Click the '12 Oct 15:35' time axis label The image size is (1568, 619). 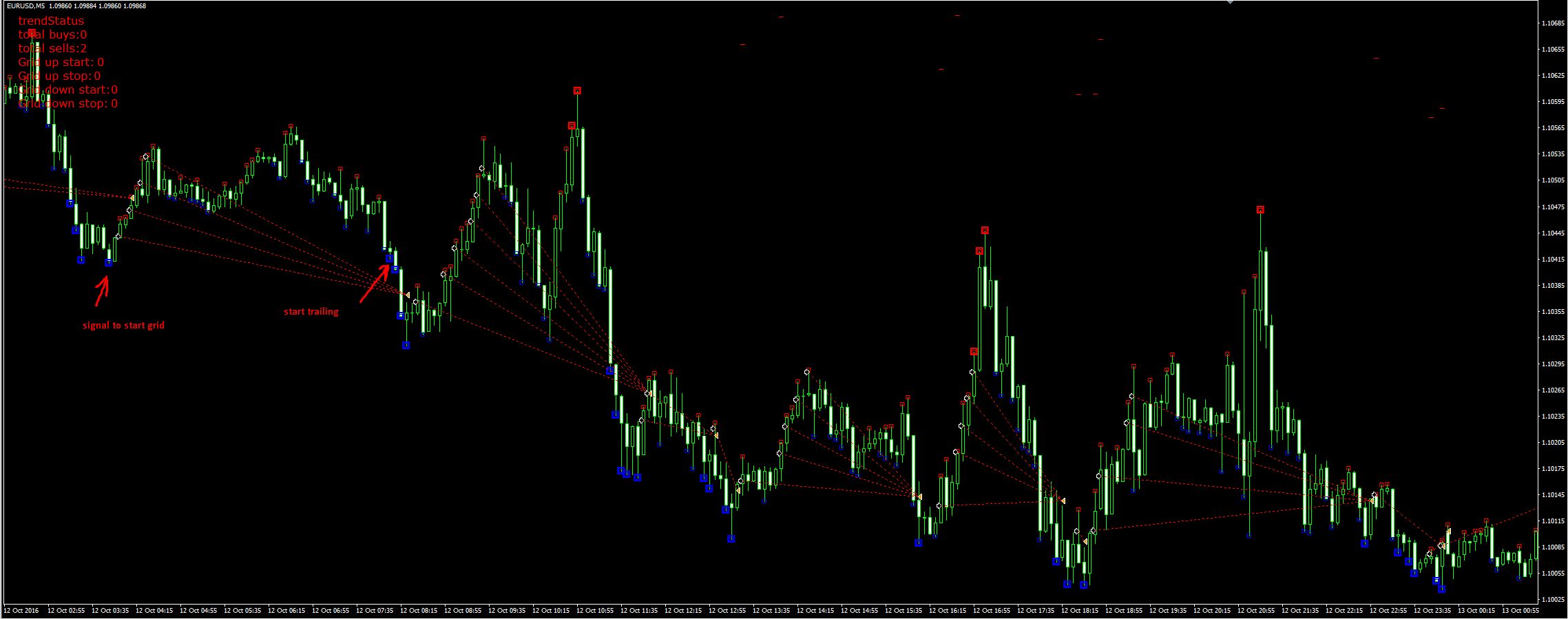click(x=903, y=611)
